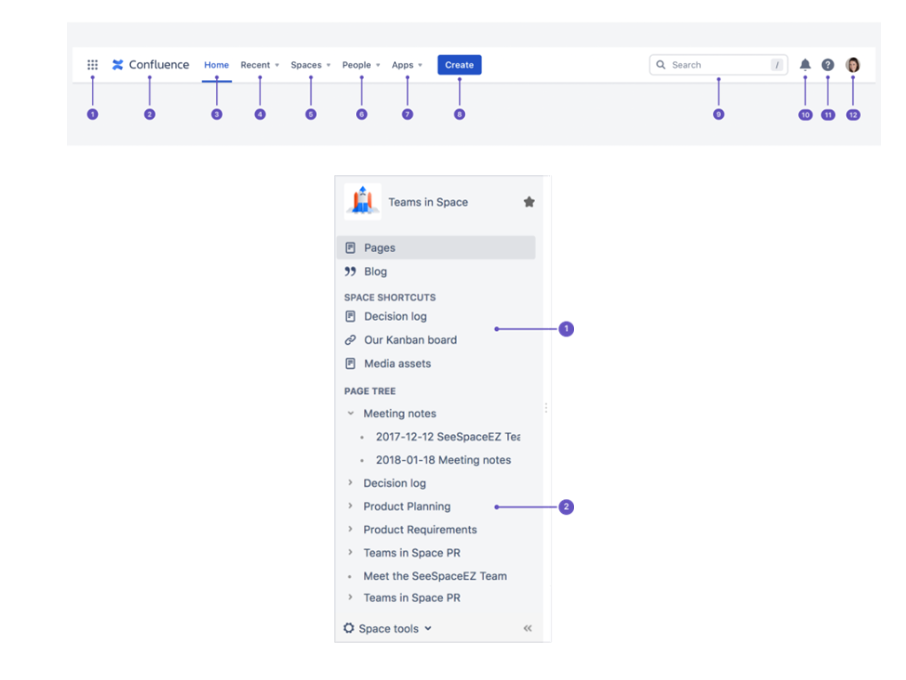Toggle the star for Teams in Space

(x=529, y=202)
